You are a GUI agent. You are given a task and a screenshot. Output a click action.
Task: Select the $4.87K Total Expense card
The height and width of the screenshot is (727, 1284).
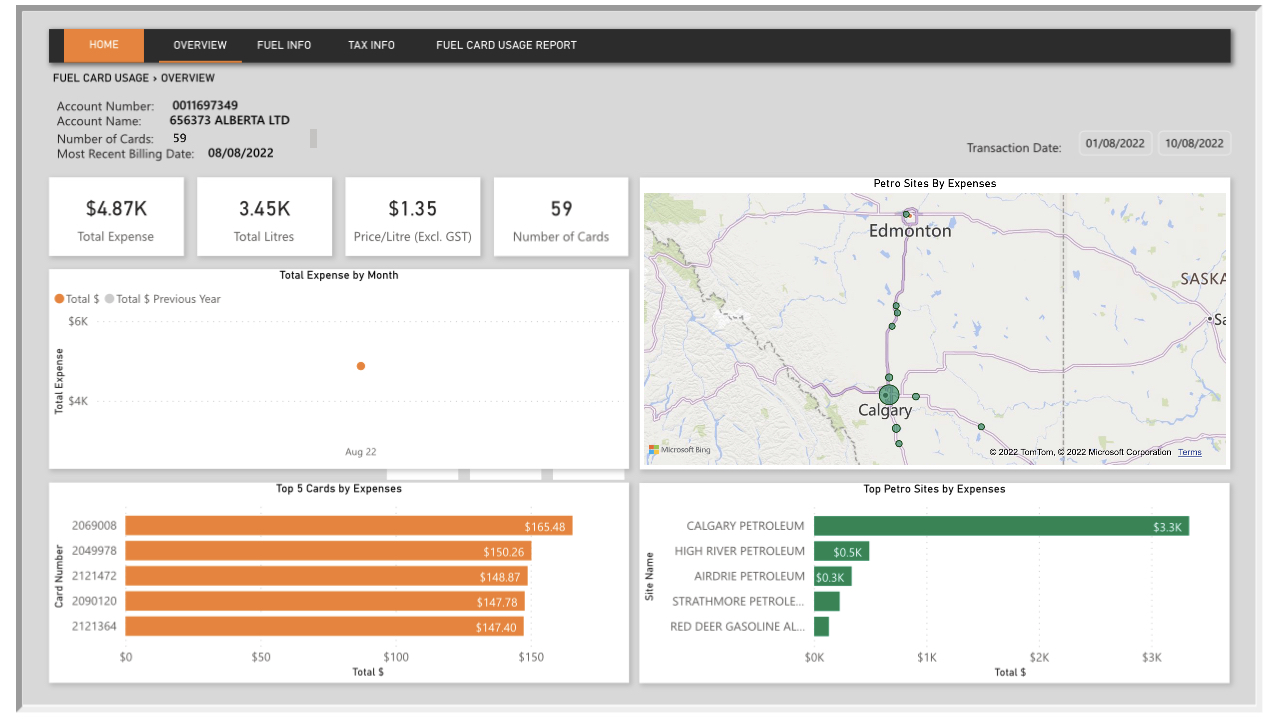(x=117, y=217)
